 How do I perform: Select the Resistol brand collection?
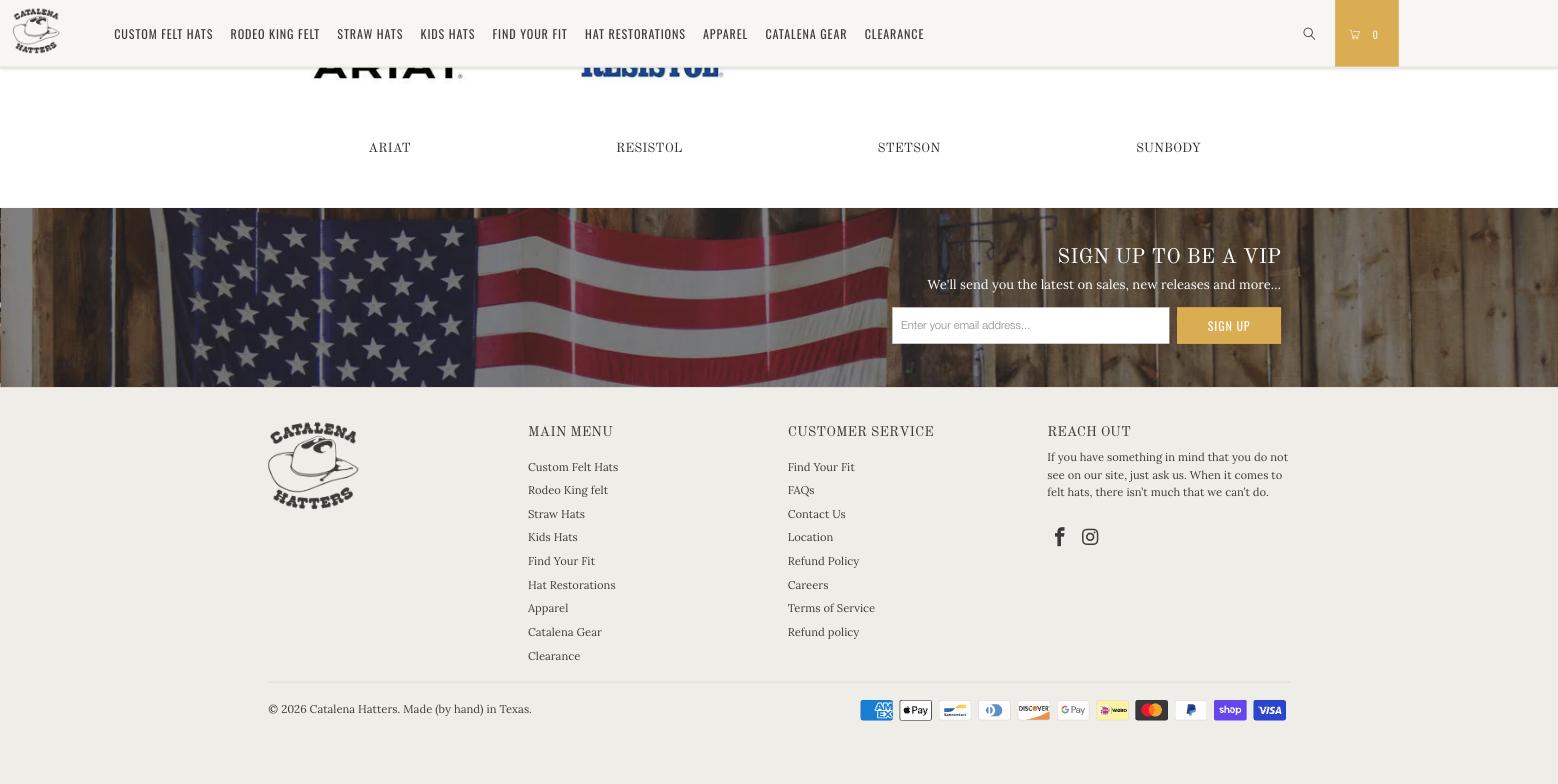coord(649,148)
